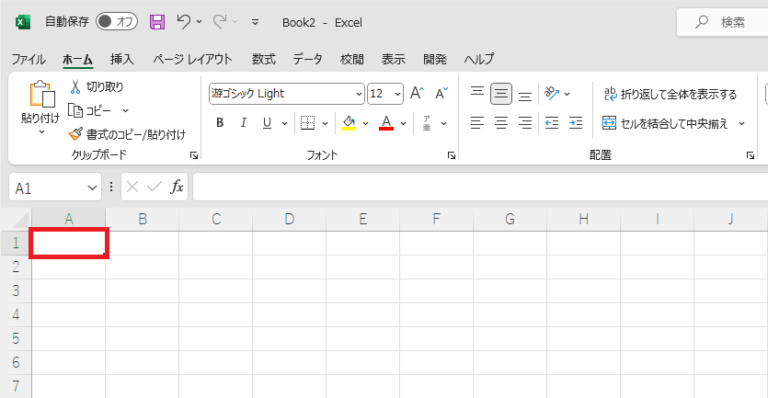Screen dimensions: 768x398
Task: Open the ファイル tab
Action: coord(28,59)
